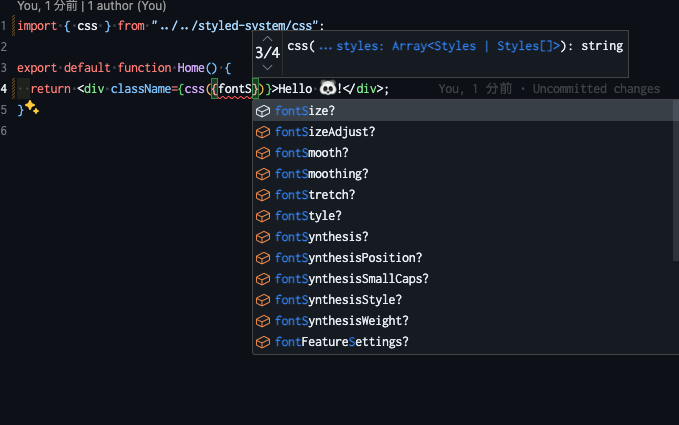The height and width of the screenshot is (425, 679).
Task: Click the css signature help text
Action: 455,46
